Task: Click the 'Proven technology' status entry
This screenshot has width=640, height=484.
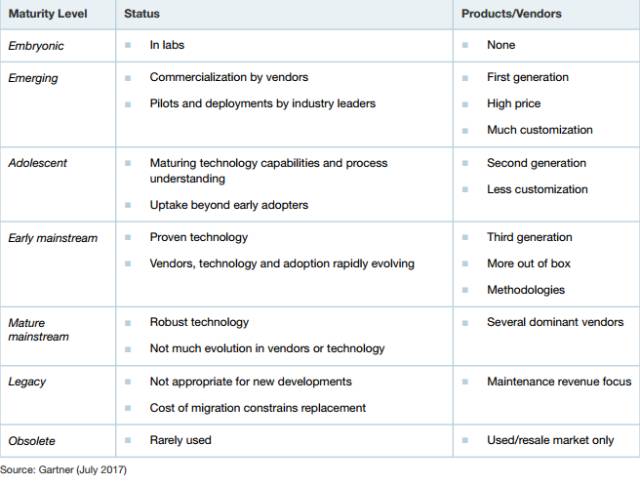Action: pos(199,238)
